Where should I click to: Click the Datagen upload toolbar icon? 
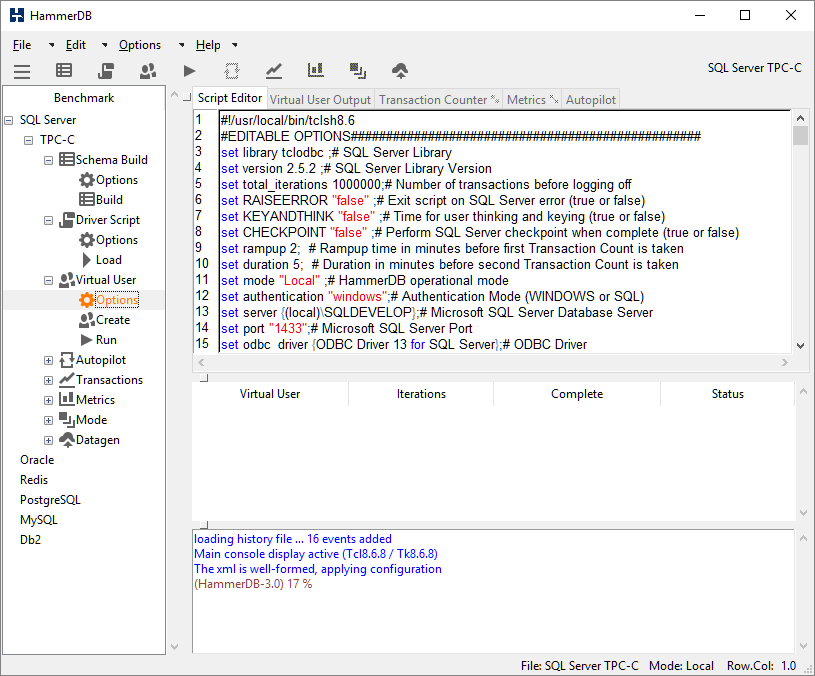[400, 71]
